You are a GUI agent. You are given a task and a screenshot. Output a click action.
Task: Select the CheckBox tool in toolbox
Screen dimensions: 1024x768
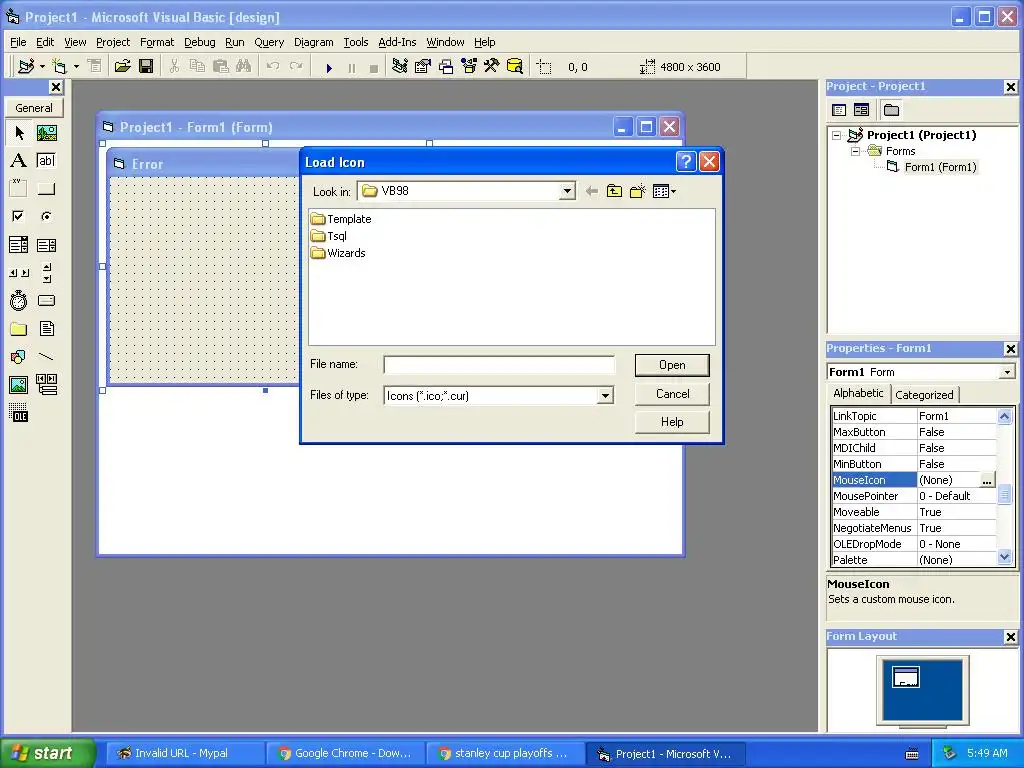pos(19,216)
